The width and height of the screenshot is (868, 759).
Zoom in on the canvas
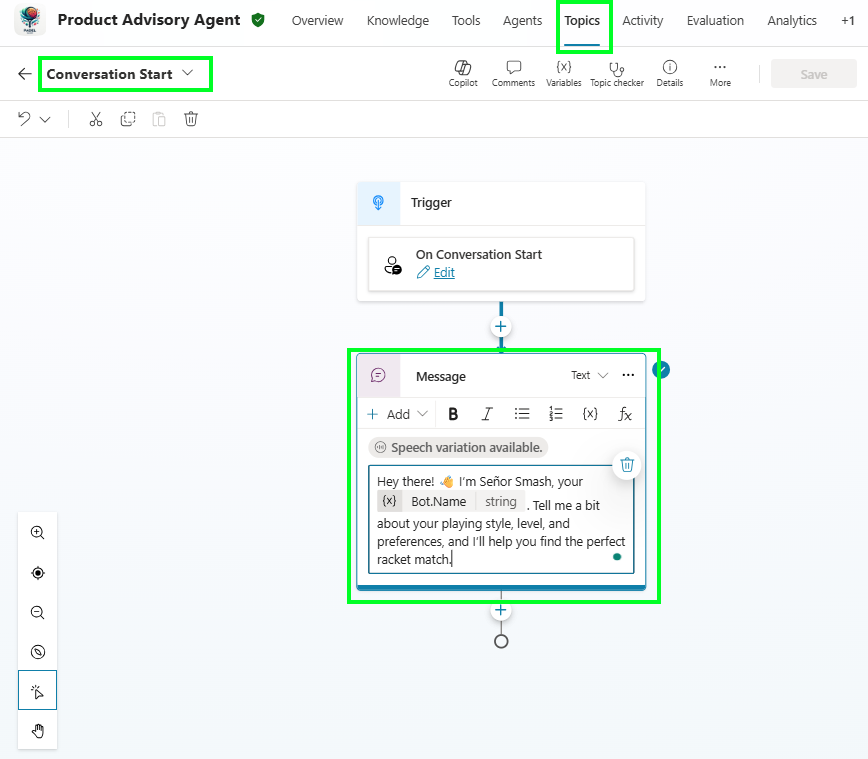click(x=38, y=533)
